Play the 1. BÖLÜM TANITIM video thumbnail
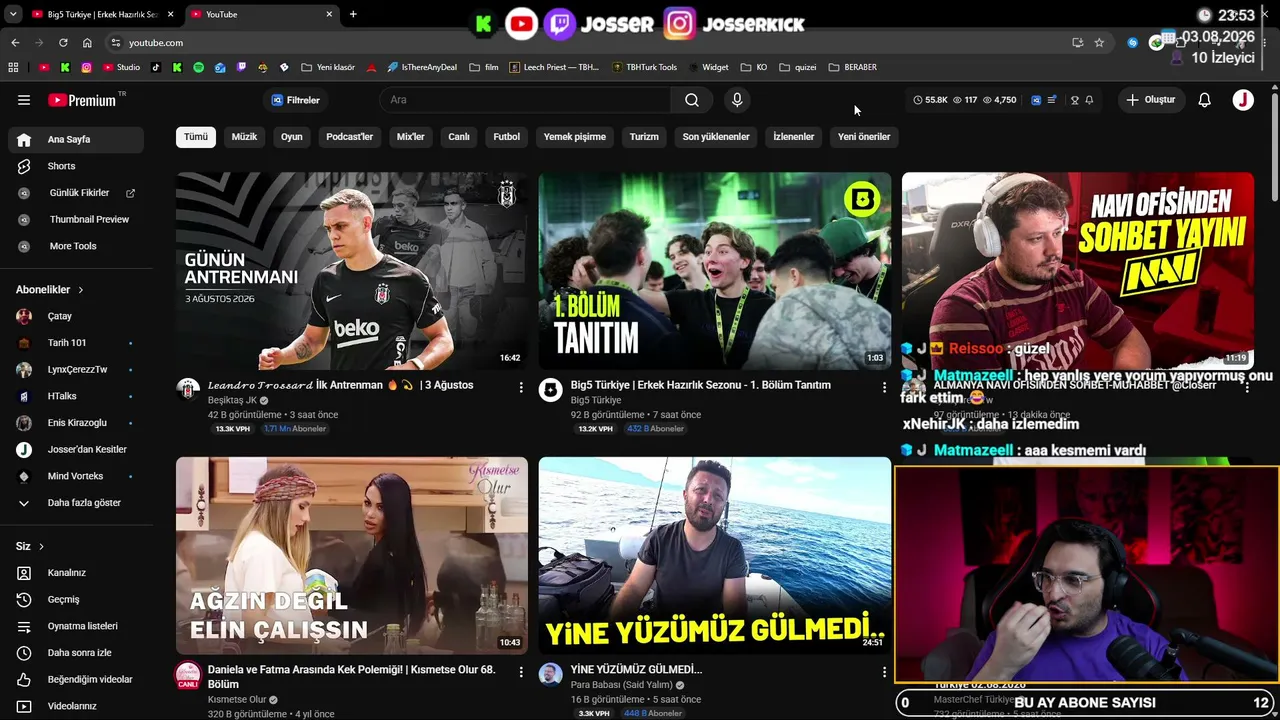The height and width of the screenshot is (720, 1280). click(x=715, y=271)
